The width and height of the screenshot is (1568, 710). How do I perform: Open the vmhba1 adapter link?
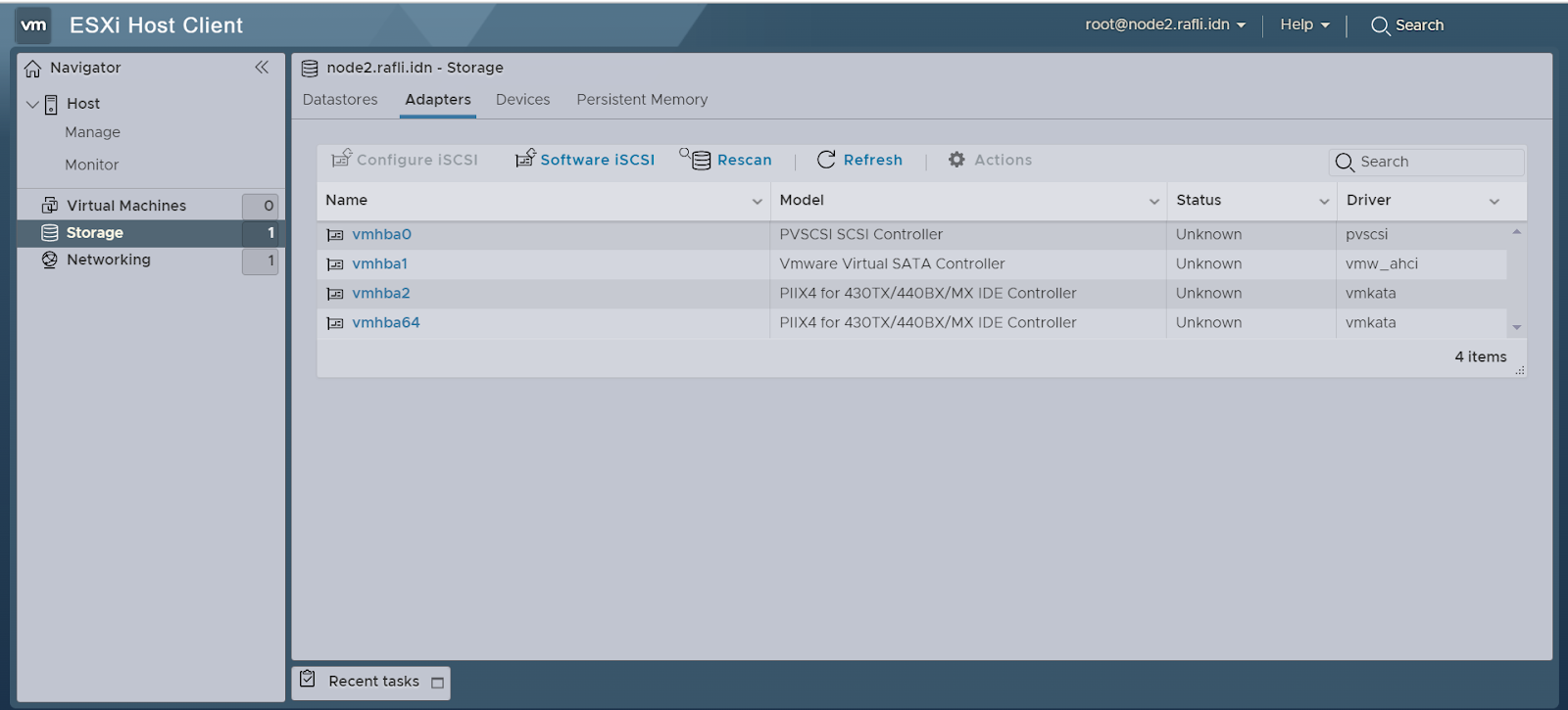click(x=379, y=263)
